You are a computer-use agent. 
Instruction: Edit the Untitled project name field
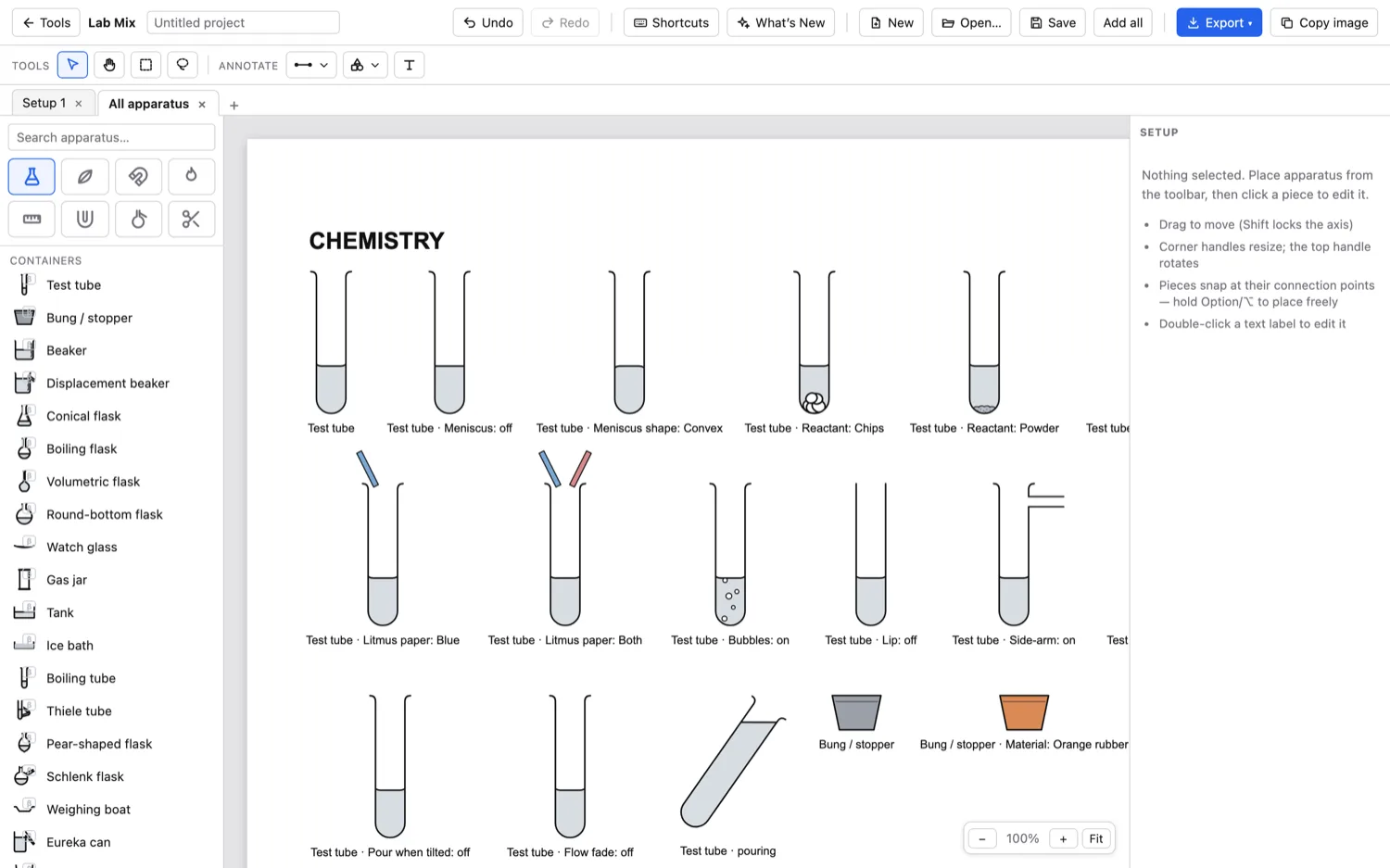(x=243, y=22)
